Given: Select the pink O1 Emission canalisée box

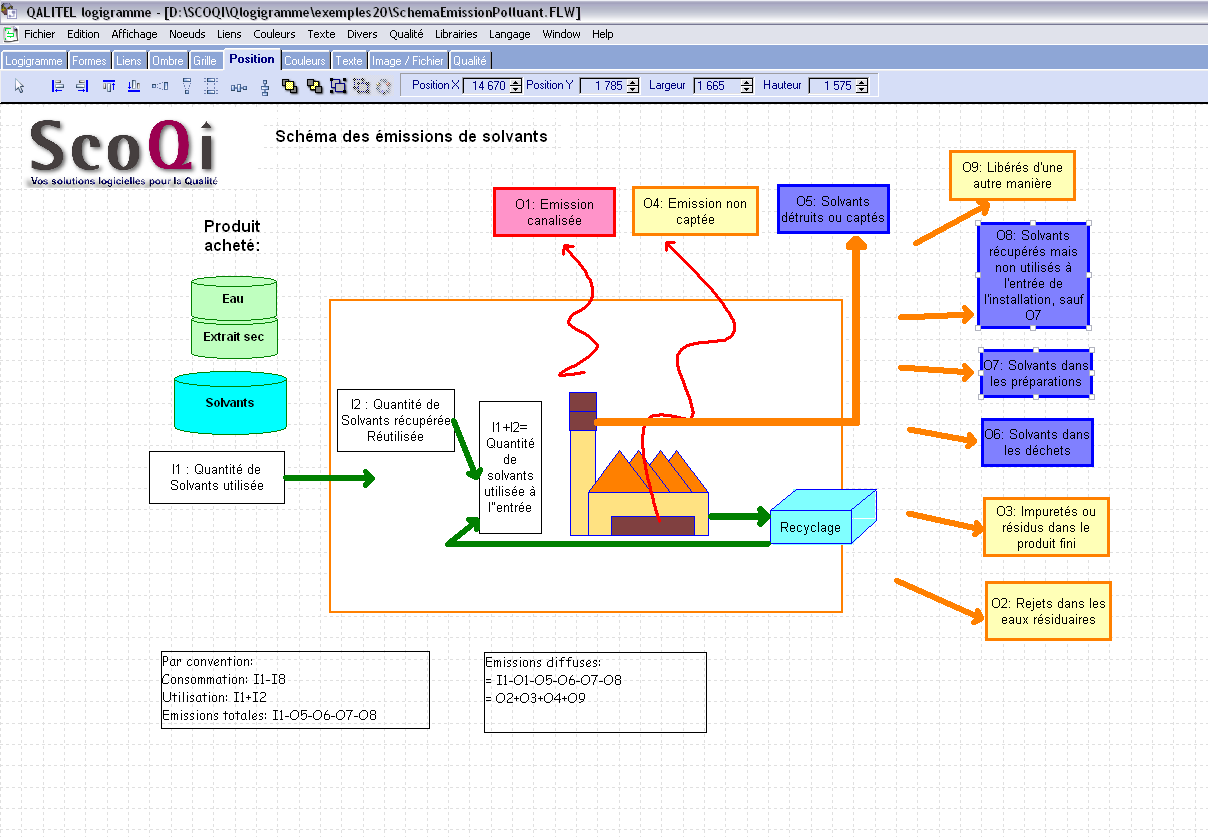Looking at the screenshot, I should click(554, 212).
